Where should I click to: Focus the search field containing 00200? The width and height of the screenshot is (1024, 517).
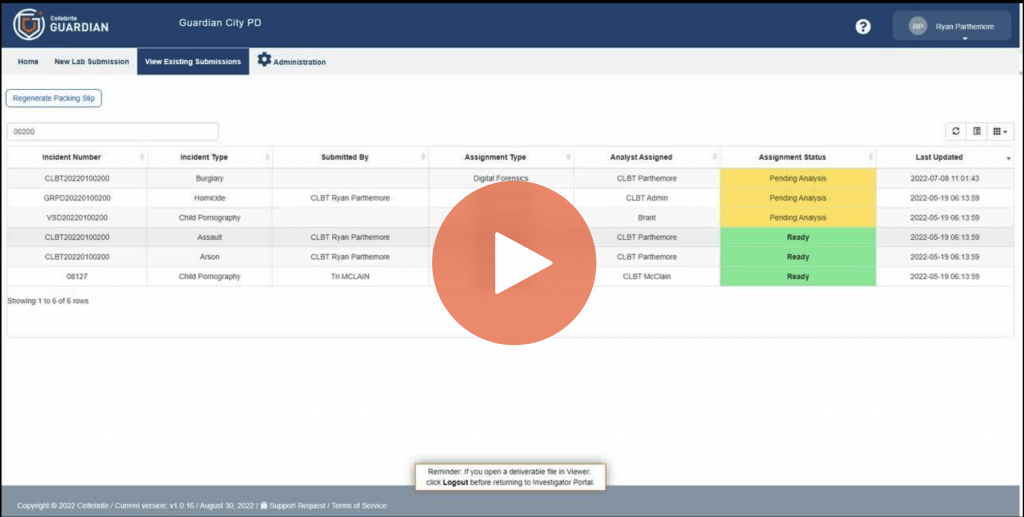click(112, 131)
